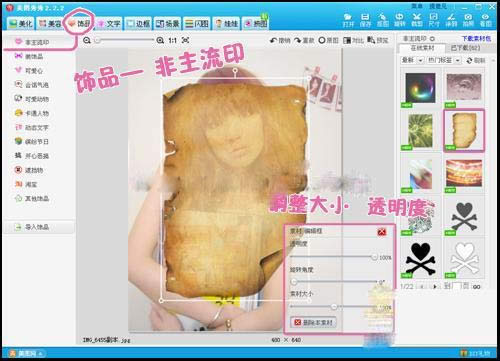Click the 看图 (View image) eye icon
500x361 pixels.
(x=485, y=20)
